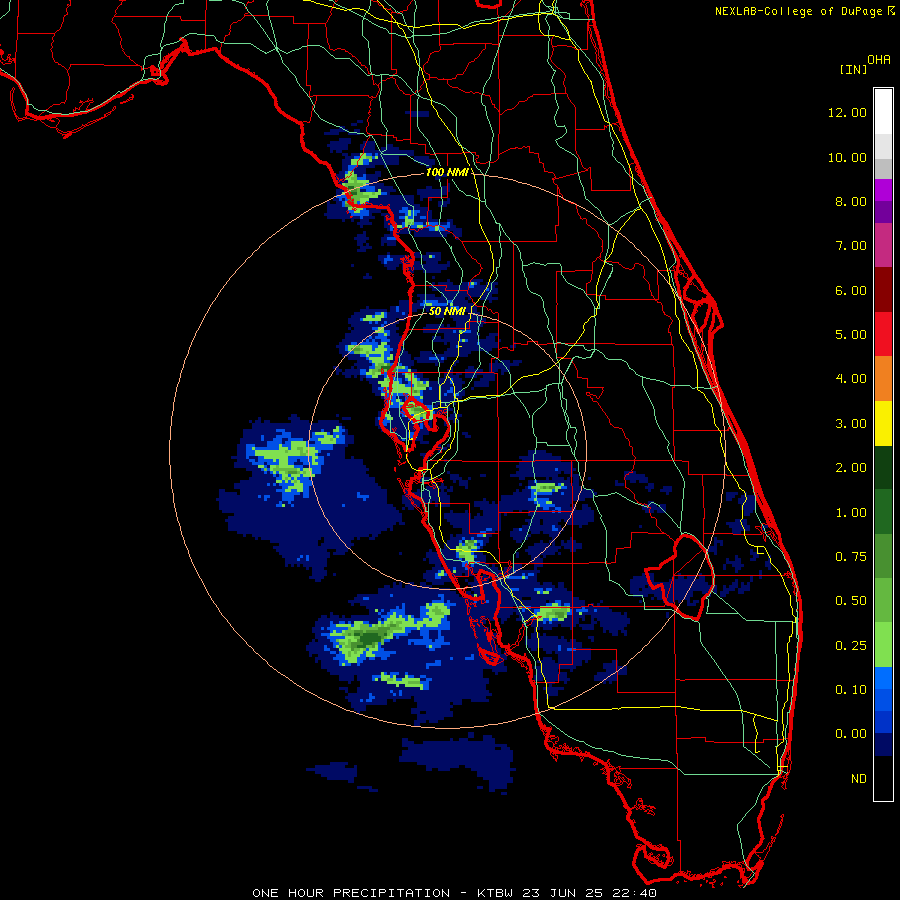
Task: Click the 4.00 legend value
Action: coord(851,379)
